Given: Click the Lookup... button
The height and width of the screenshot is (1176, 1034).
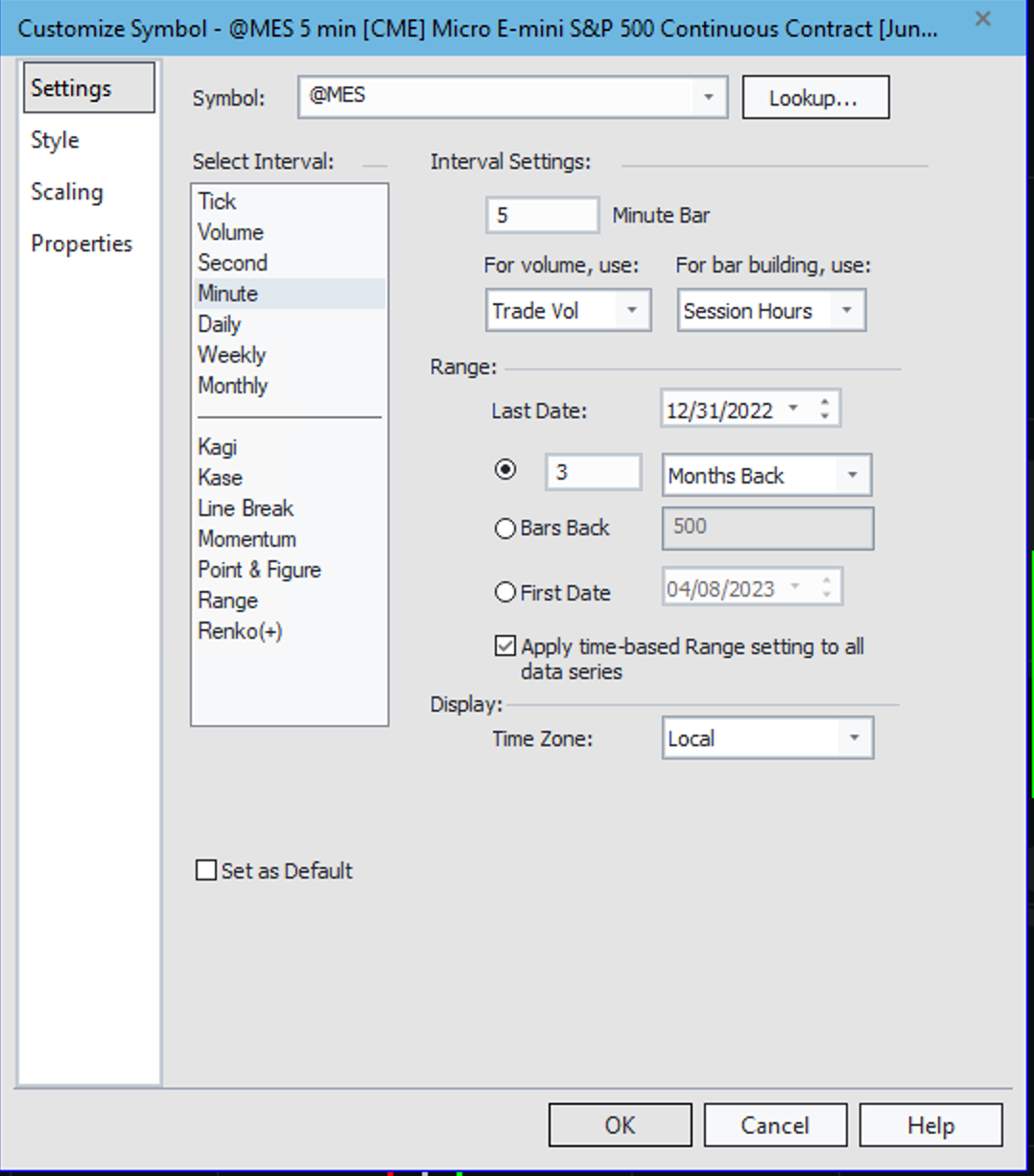Looking at the screenshot, I should click(x=815, y=98).
